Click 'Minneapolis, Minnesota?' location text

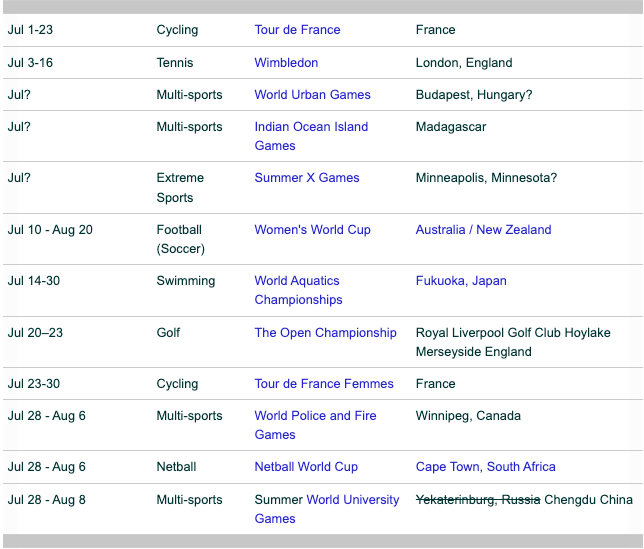486,177
